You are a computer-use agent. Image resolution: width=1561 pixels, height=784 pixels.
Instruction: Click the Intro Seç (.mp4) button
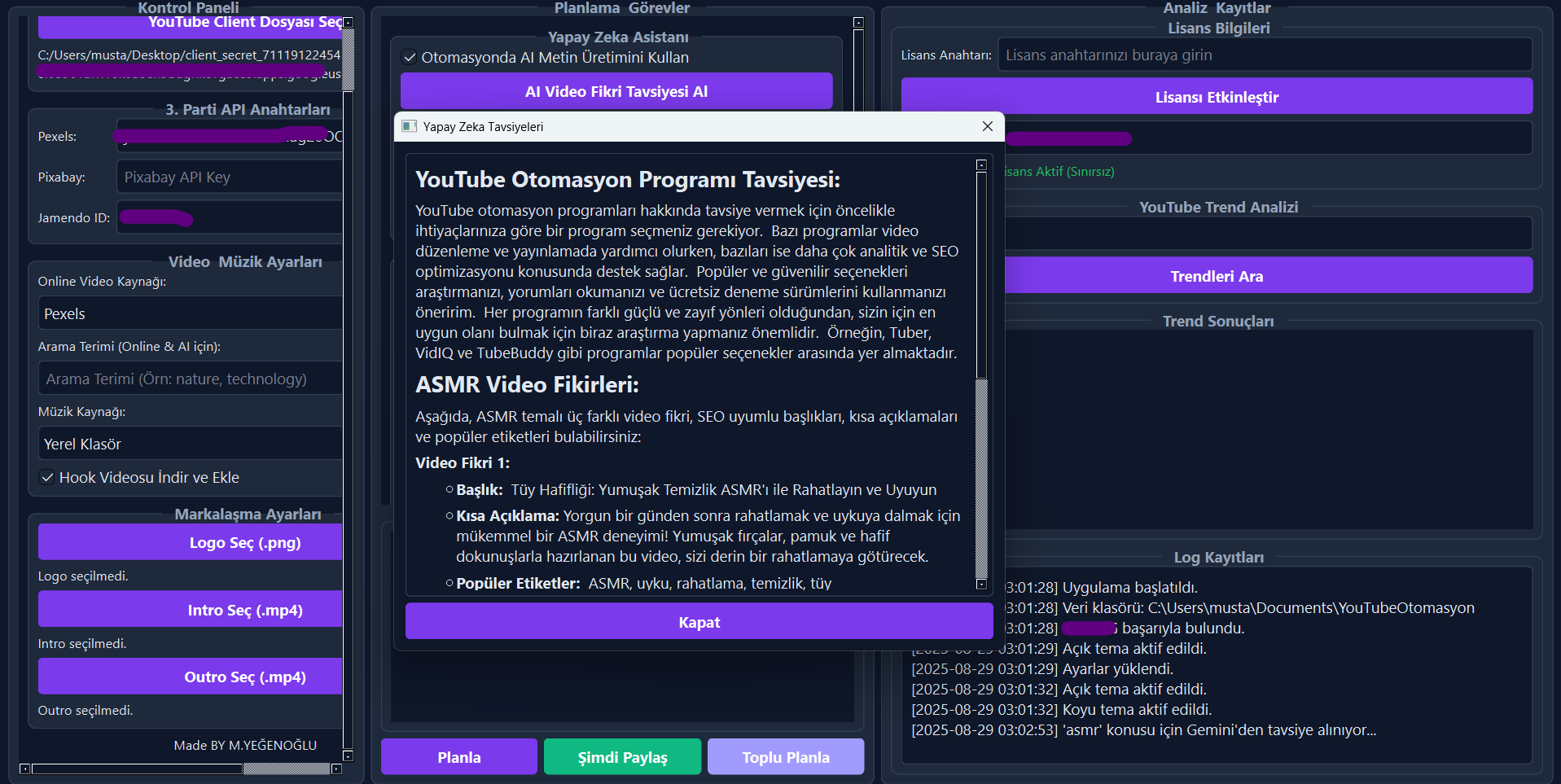(191, 610)
